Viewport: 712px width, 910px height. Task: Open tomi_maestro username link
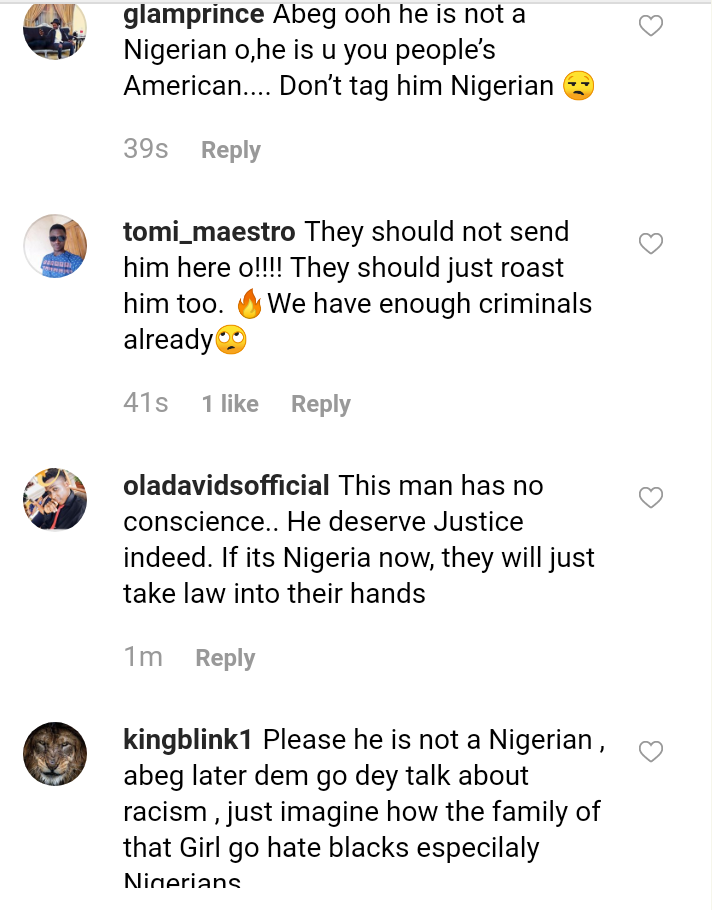click(x=209, y=232)
